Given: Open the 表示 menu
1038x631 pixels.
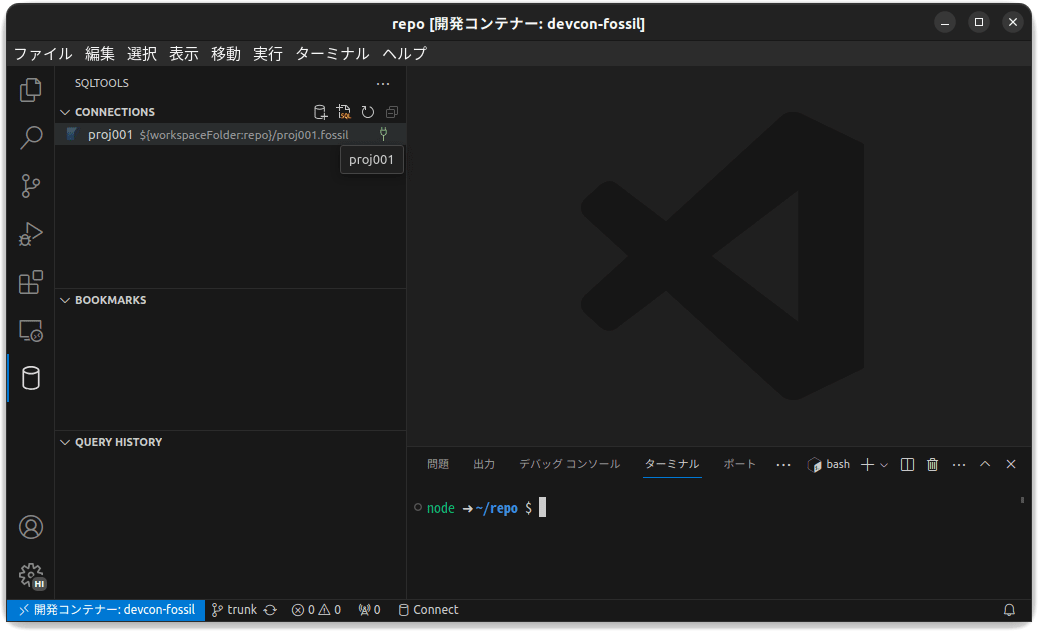Looking at the screenshot, I should click(184, 54).
